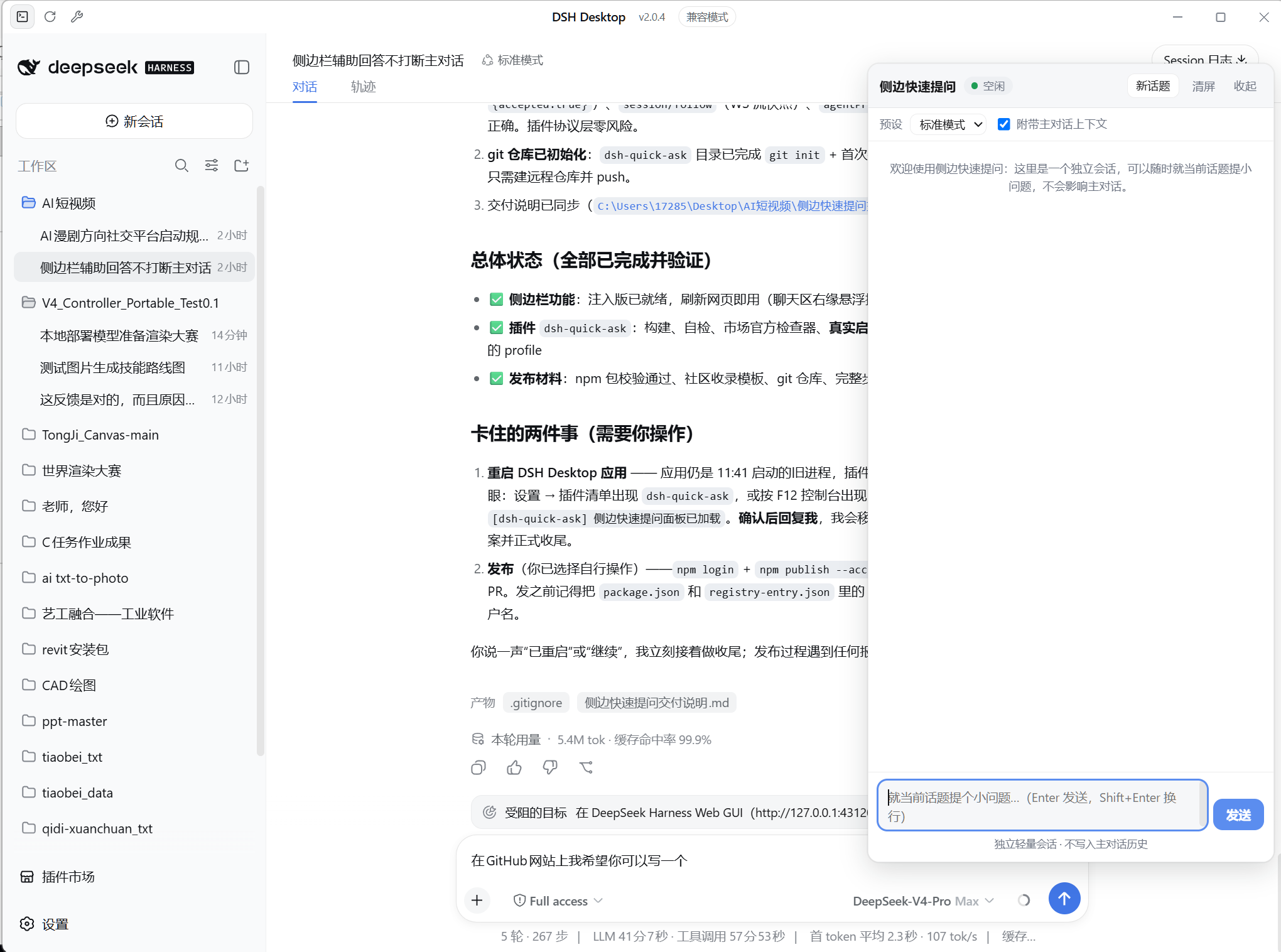Click the deepseek whale logo
Screen dimensions: 1281x952
tap(28, 67)
